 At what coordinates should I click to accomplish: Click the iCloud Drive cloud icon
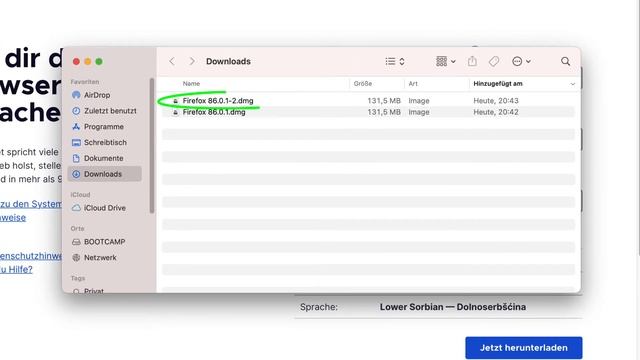[76, 208]
